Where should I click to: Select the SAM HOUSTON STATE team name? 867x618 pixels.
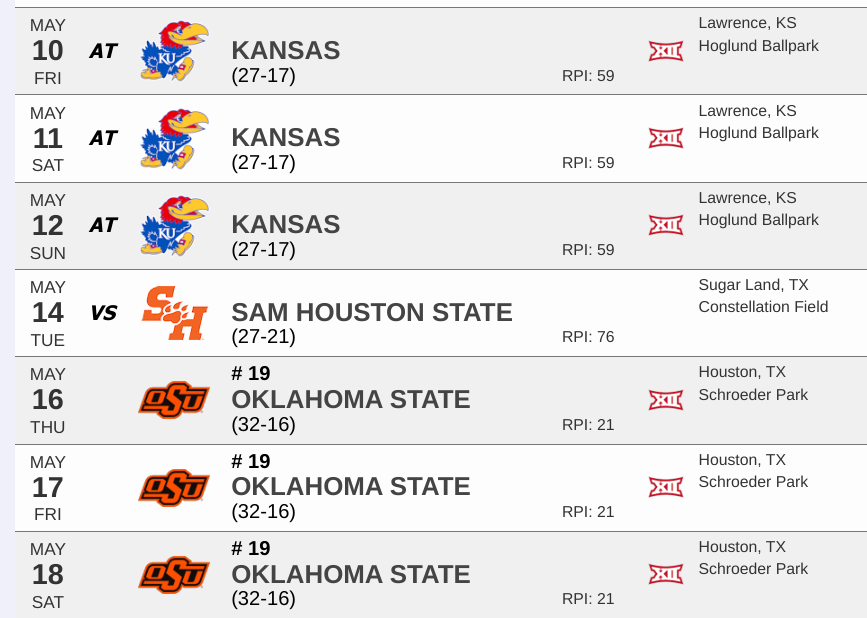coord(372,312)
